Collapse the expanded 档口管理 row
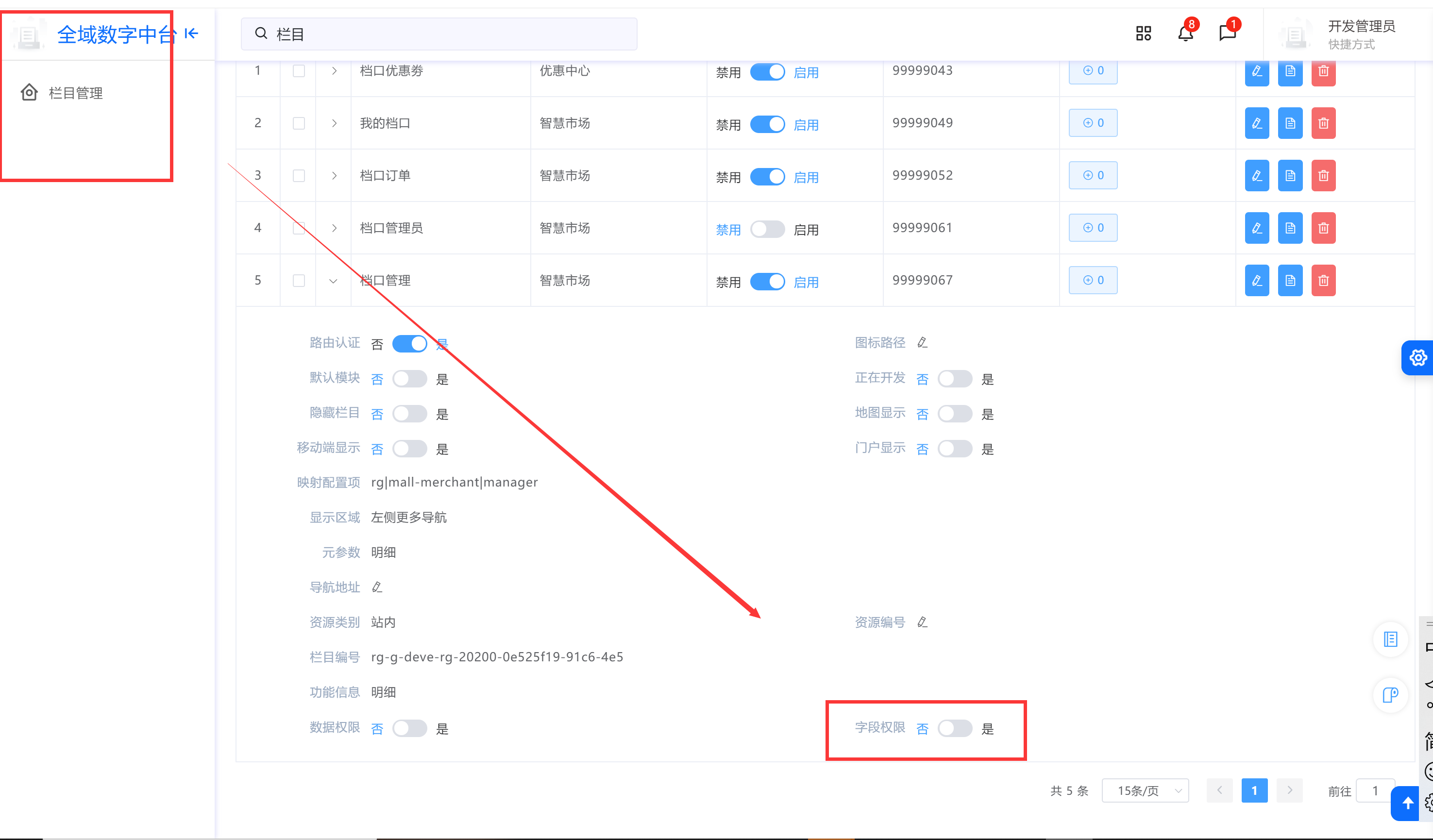The image size is (1433, 840). click(x=333, y=280)
